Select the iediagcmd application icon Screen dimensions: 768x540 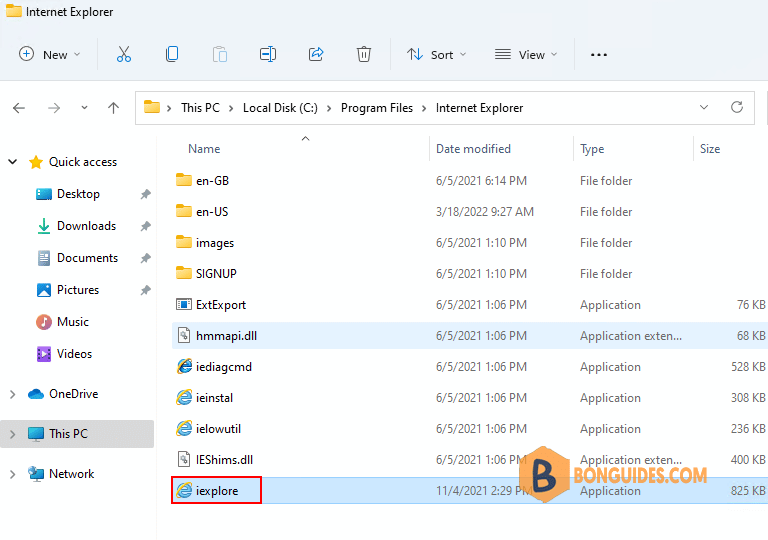[184, 366]
